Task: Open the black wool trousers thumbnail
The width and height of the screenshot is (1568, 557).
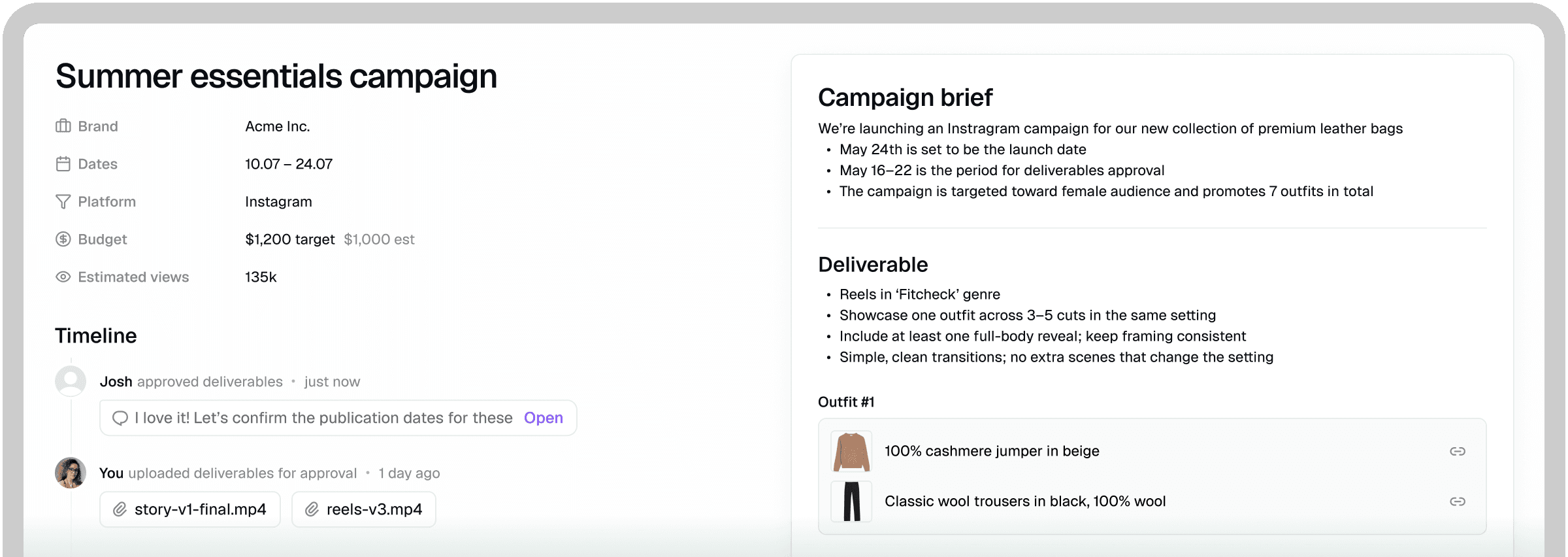Action: 851,501
